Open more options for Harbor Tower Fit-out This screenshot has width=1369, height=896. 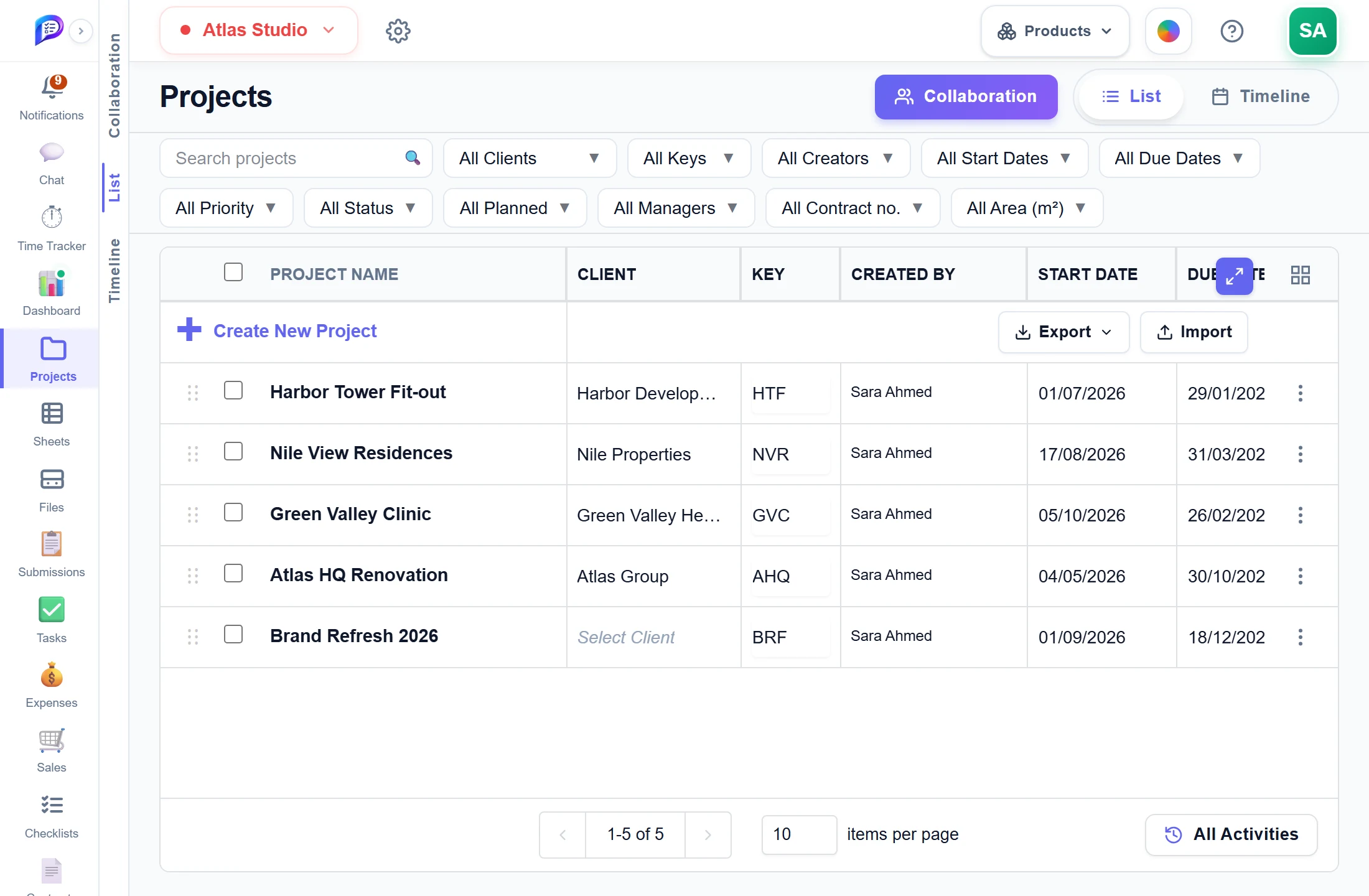point(1300,393)
